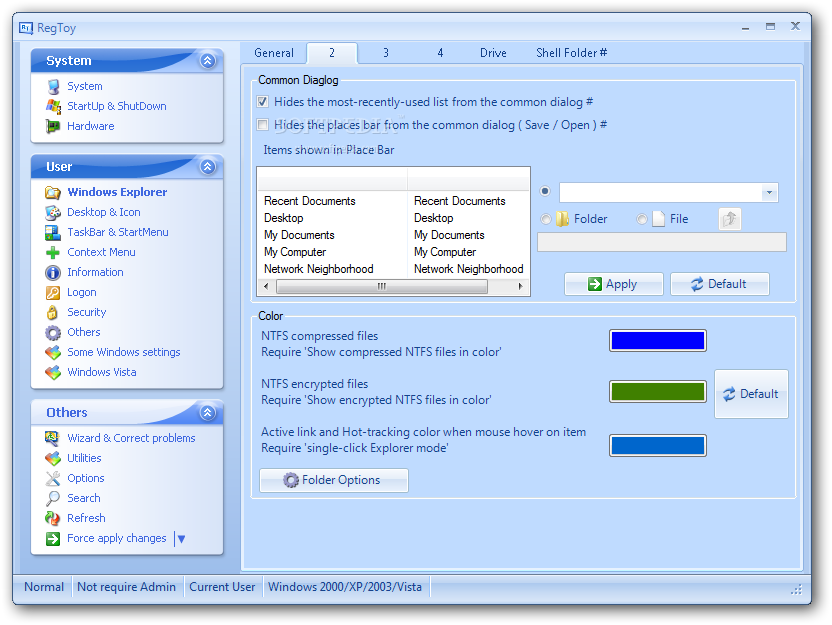Click the Some Windows settings icon
Viewport: 832px width, 625px height.
point(53,352)
